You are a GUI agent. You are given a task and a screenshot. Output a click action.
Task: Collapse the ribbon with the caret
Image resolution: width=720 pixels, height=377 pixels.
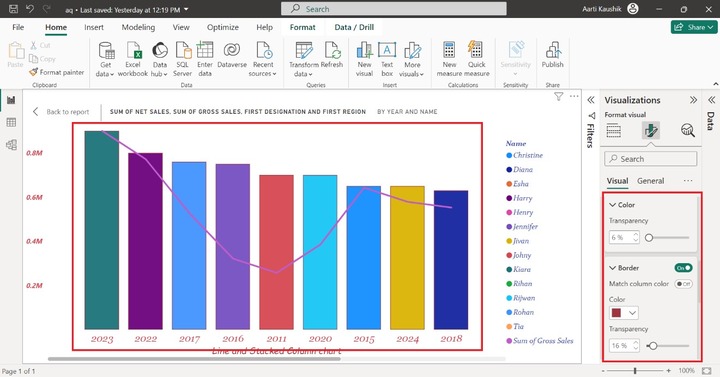pyautogui.click(x=715, y=84)
